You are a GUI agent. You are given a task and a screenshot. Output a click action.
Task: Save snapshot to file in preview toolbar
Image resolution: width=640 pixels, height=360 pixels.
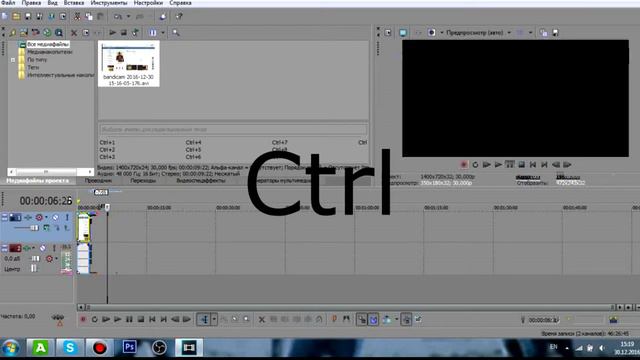556,33
